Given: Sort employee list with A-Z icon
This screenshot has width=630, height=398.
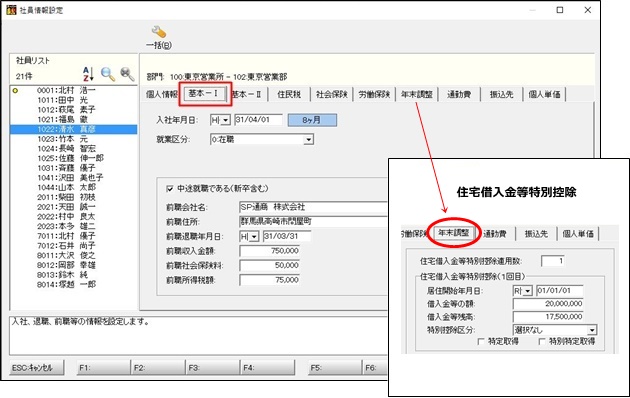Looking at the screenshot, I should click(x=88, y=74).
